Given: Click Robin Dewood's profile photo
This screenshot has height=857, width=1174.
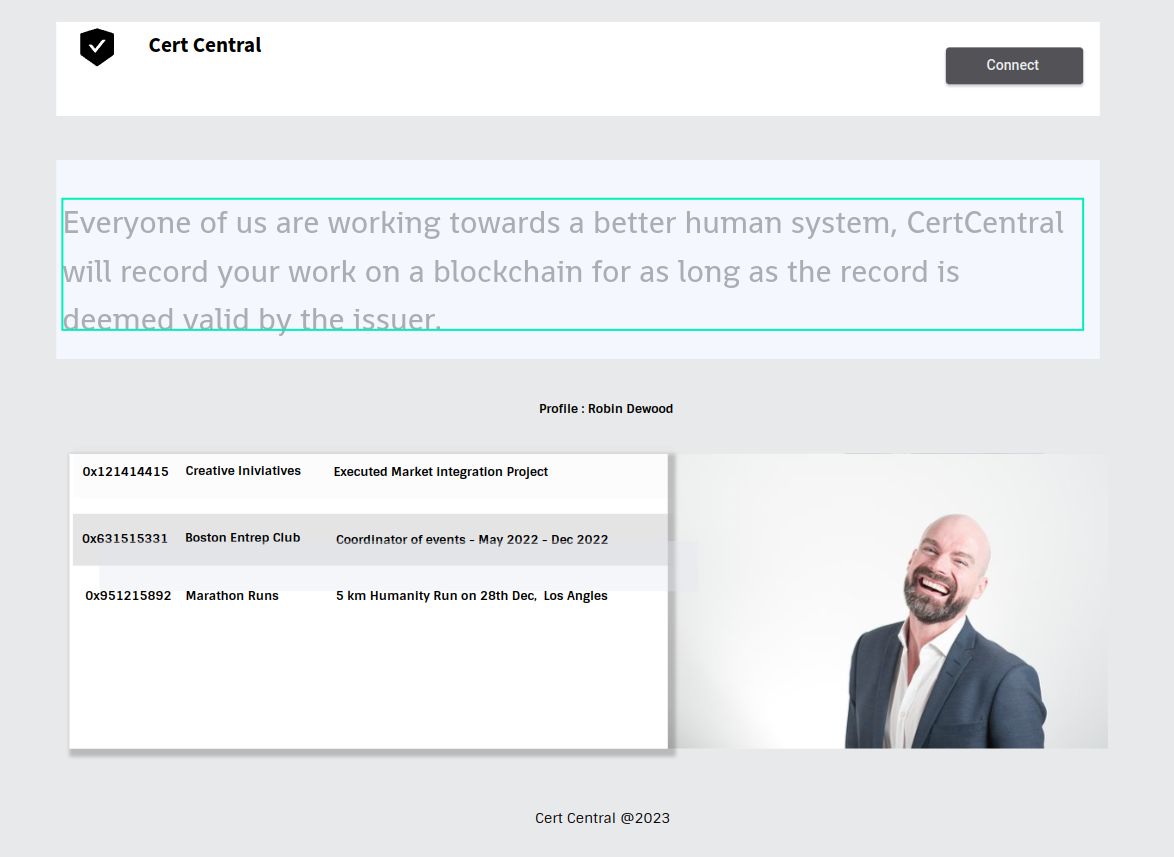Looking at the screenshot, I should click(890, 600).
